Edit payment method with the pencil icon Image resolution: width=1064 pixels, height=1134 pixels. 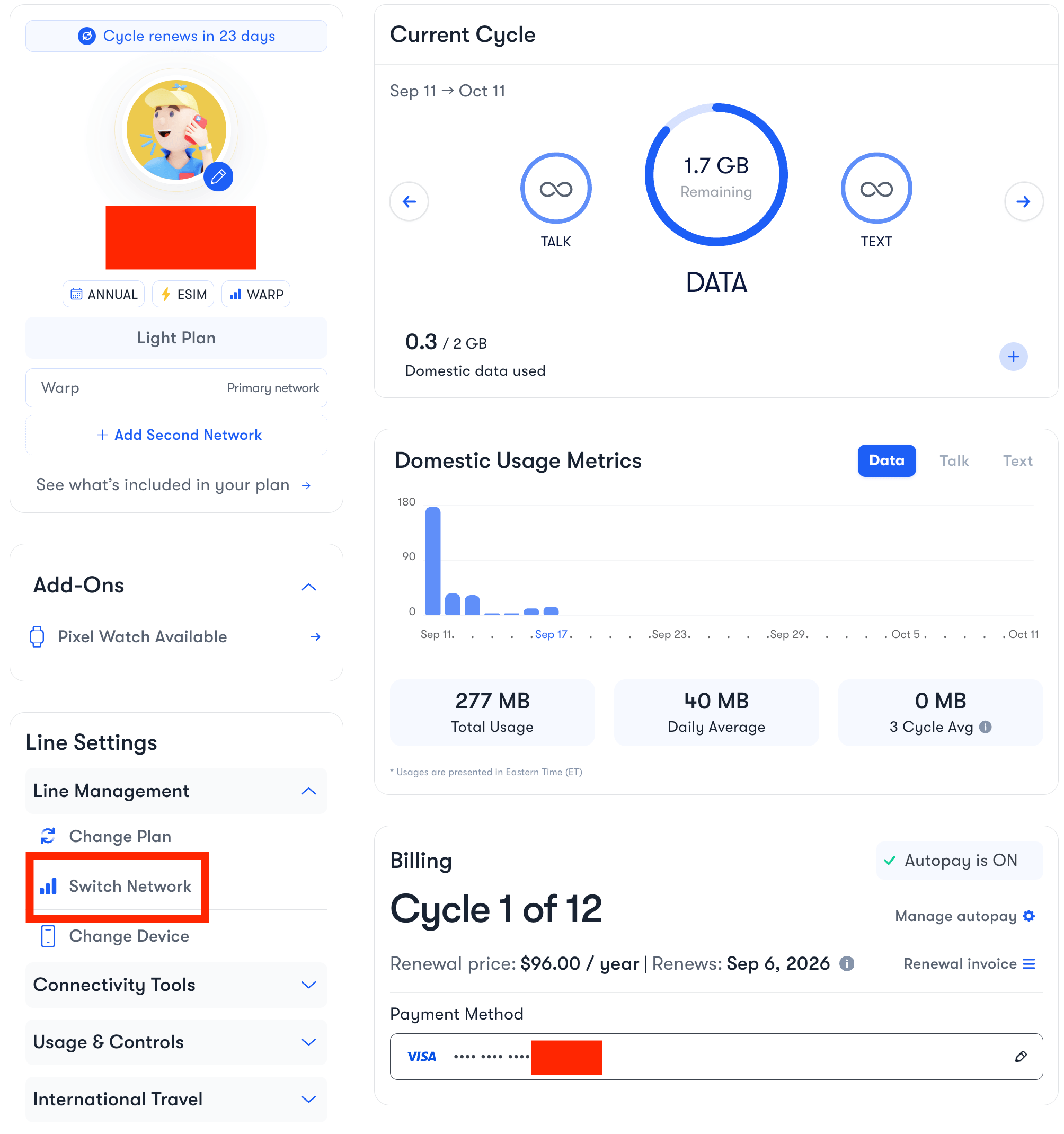(1021, 1057)
